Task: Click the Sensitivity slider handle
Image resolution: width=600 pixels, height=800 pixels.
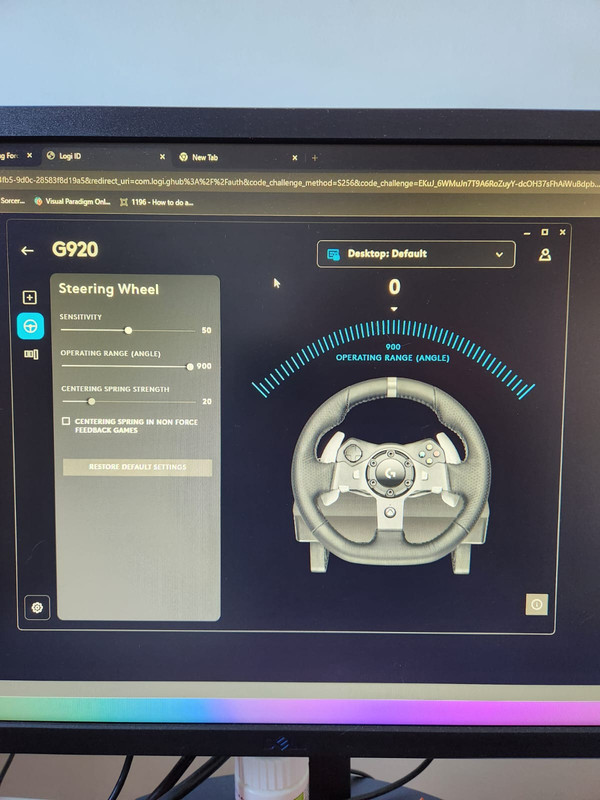Action: pos(129,330)
